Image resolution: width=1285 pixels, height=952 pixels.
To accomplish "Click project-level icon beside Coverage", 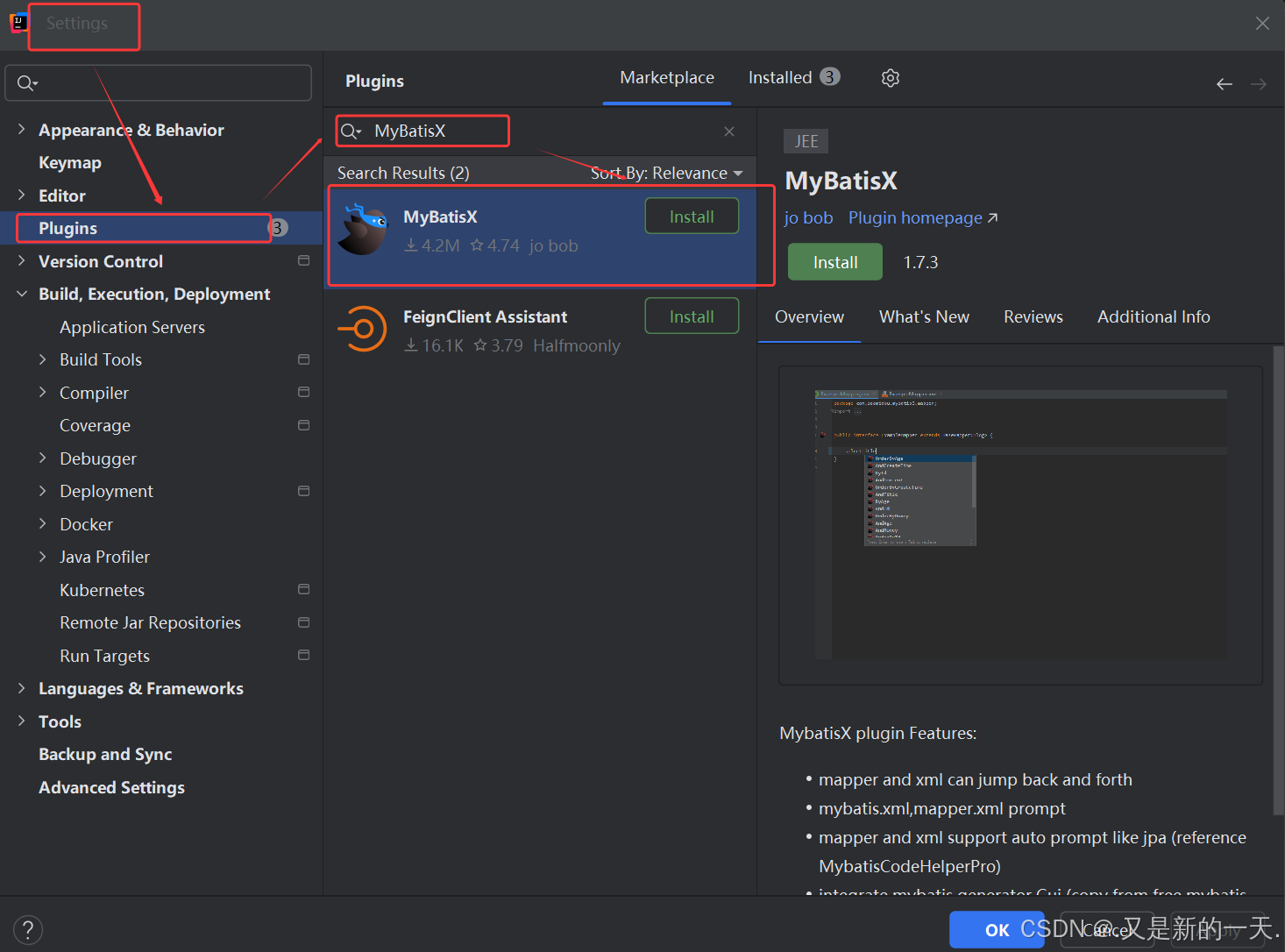I will tap(304, 425).
